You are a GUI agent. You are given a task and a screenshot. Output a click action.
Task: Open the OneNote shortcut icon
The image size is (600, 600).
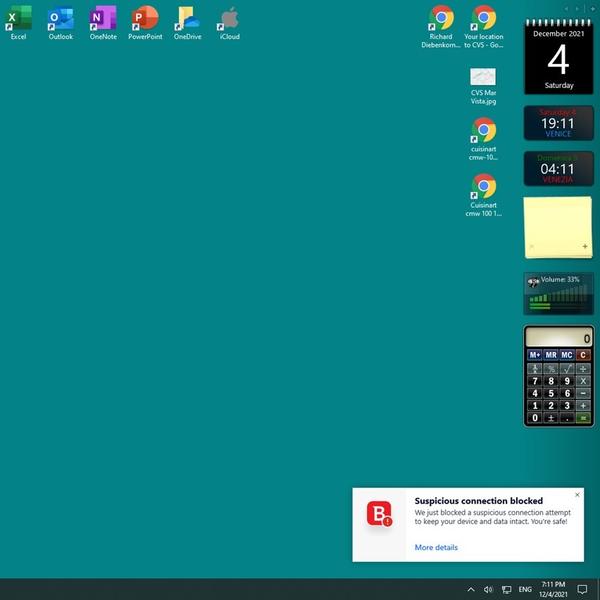[102, 19]
